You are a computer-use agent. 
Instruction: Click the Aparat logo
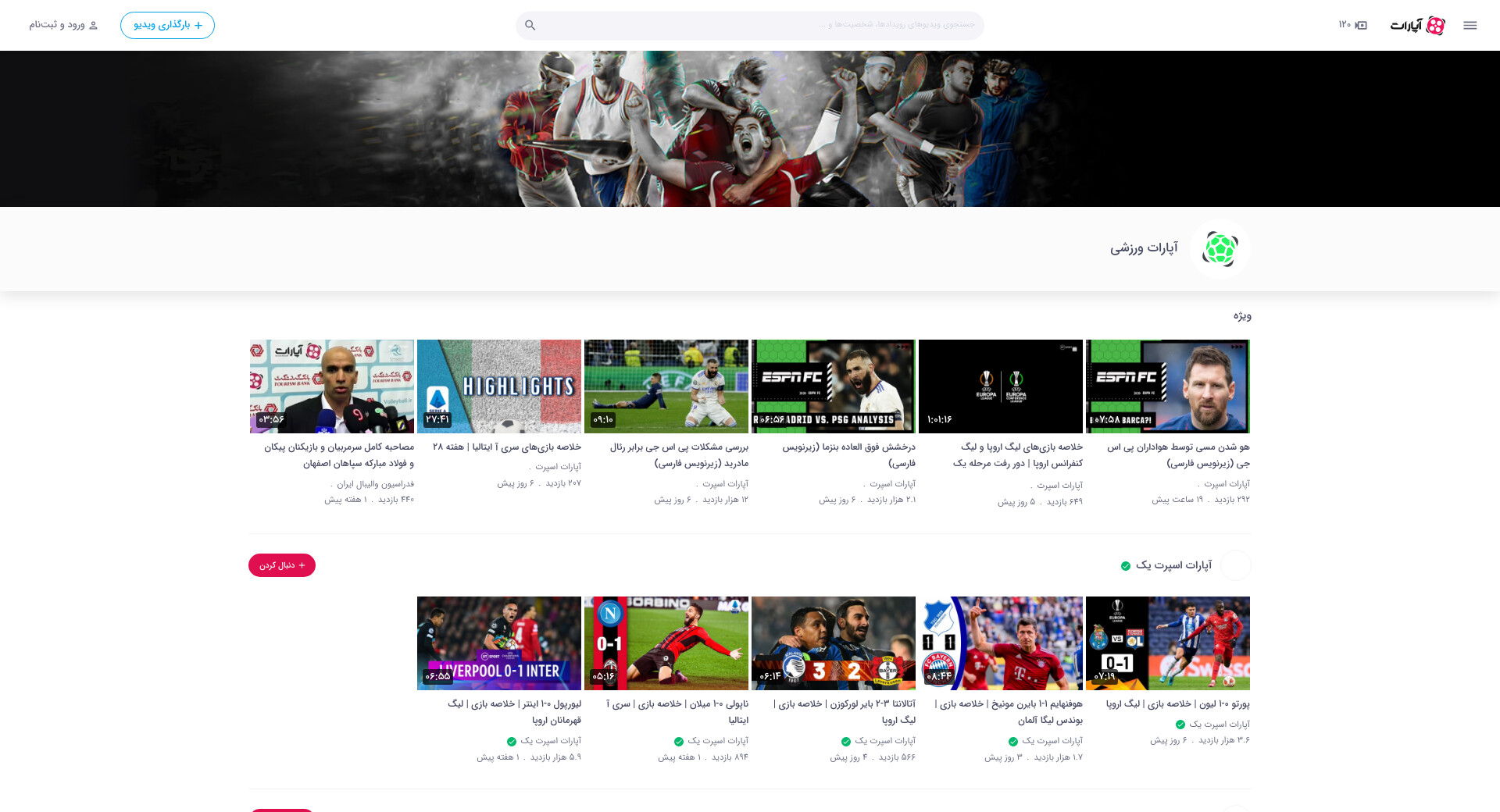(1417, 25)
